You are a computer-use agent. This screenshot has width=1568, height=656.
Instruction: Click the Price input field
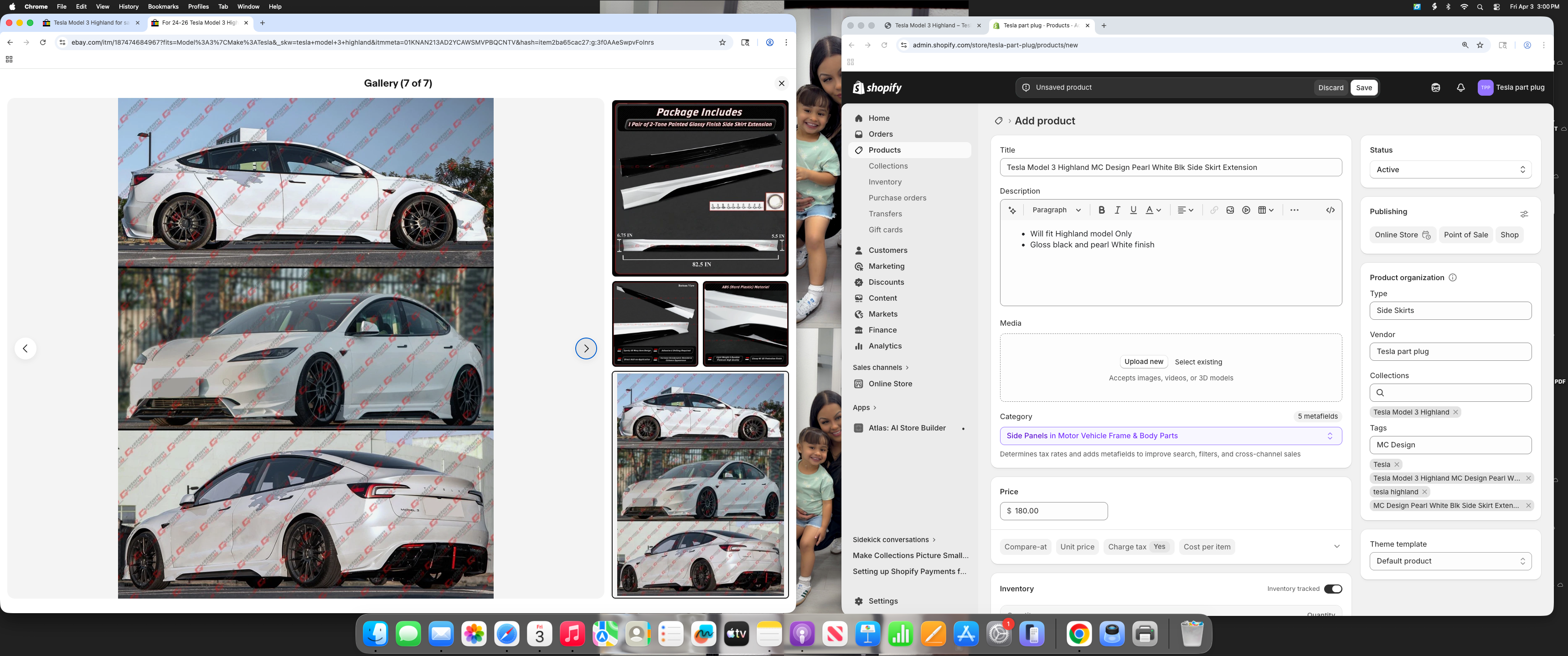[1054, 511]
